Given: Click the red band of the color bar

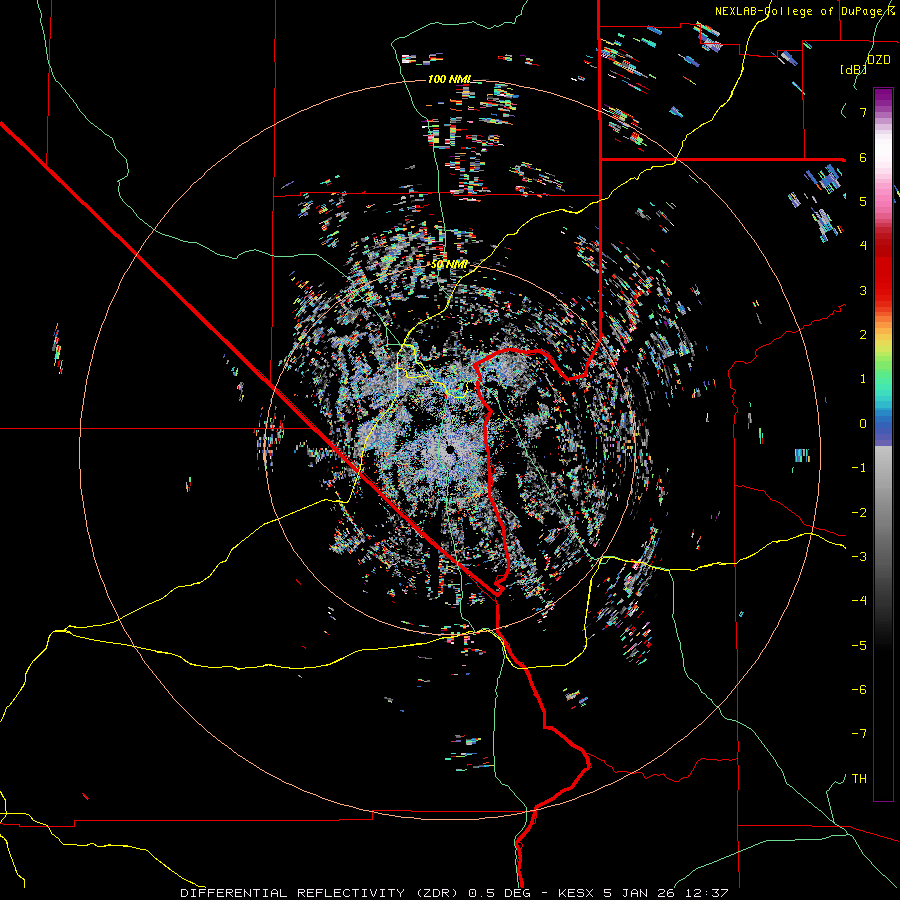Looking at the screenshot, I should [x=883, y=276].
